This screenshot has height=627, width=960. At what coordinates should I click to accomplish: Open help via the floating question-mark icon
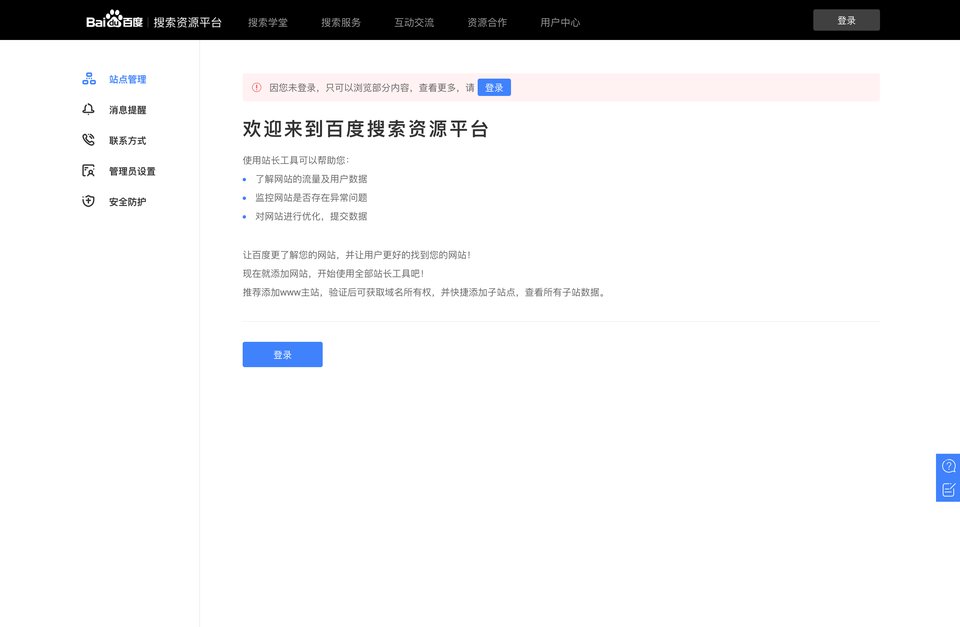pos(948,466)
